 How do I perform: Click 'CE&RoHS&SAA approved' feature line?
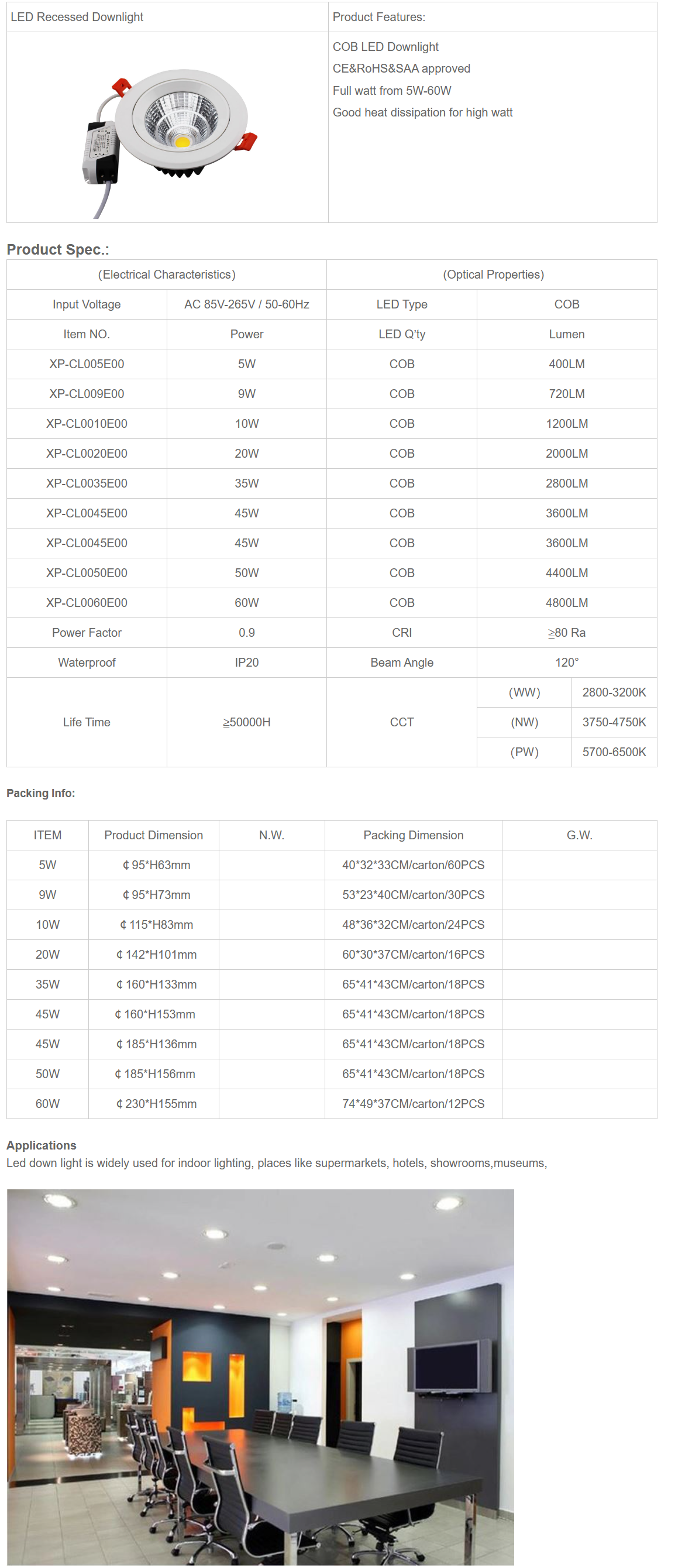point(401,69)
